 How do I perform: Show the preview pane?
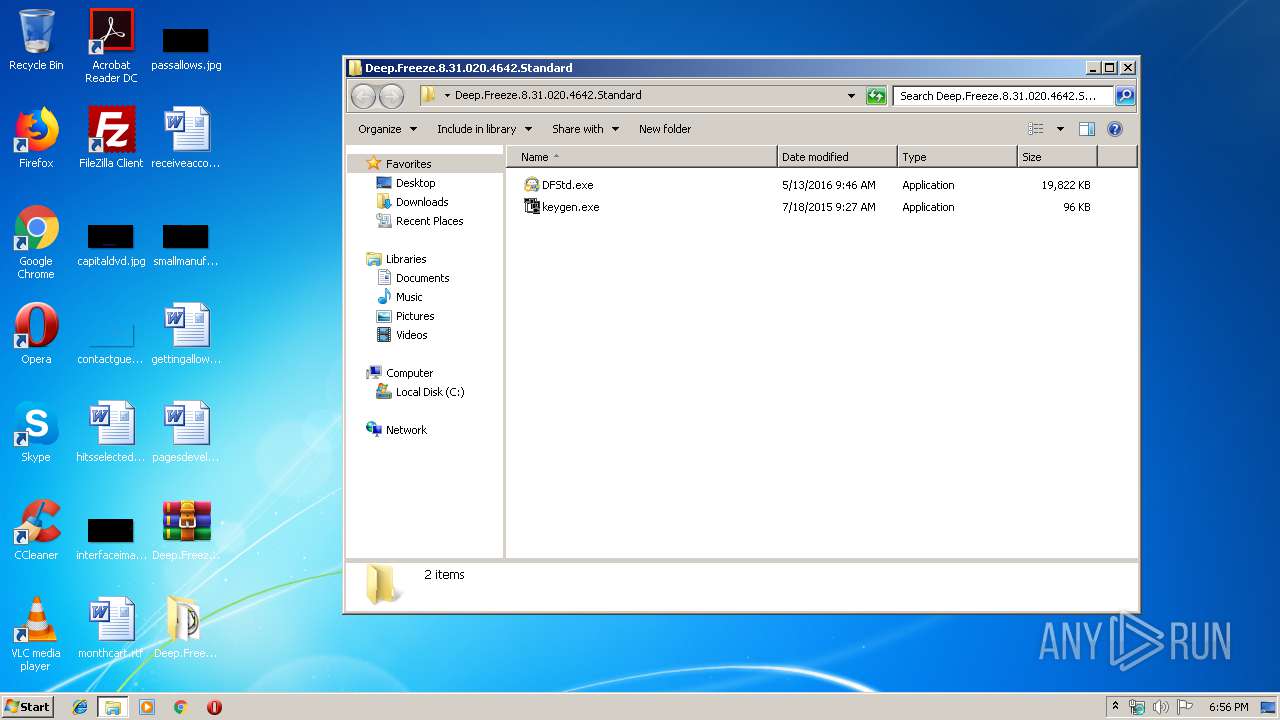pos(1087,129)
